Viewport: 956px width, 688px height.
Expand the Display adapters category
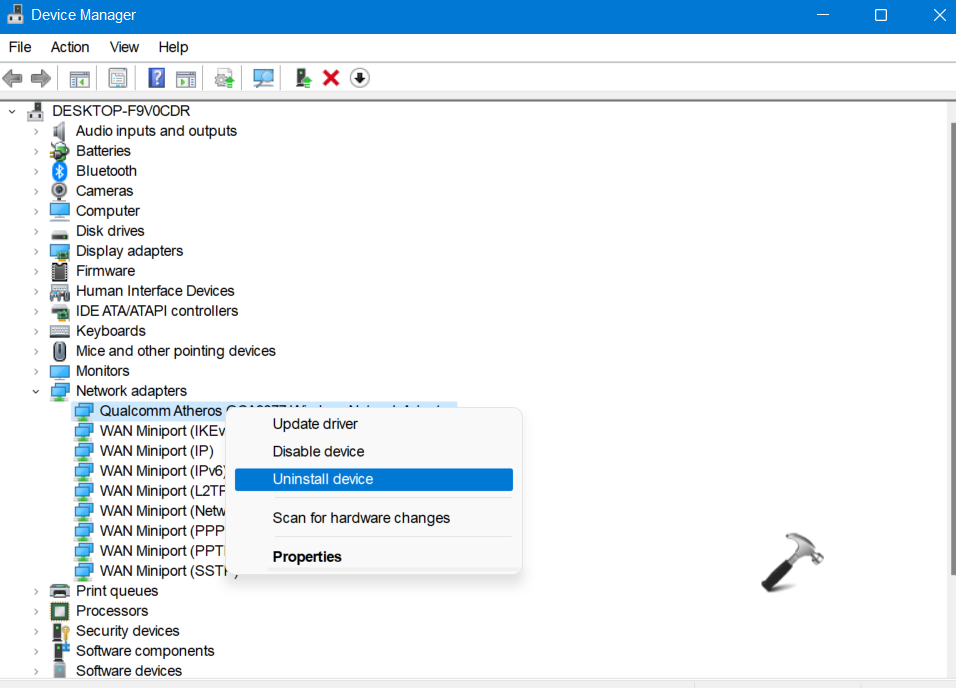click(x=36, y=251)
